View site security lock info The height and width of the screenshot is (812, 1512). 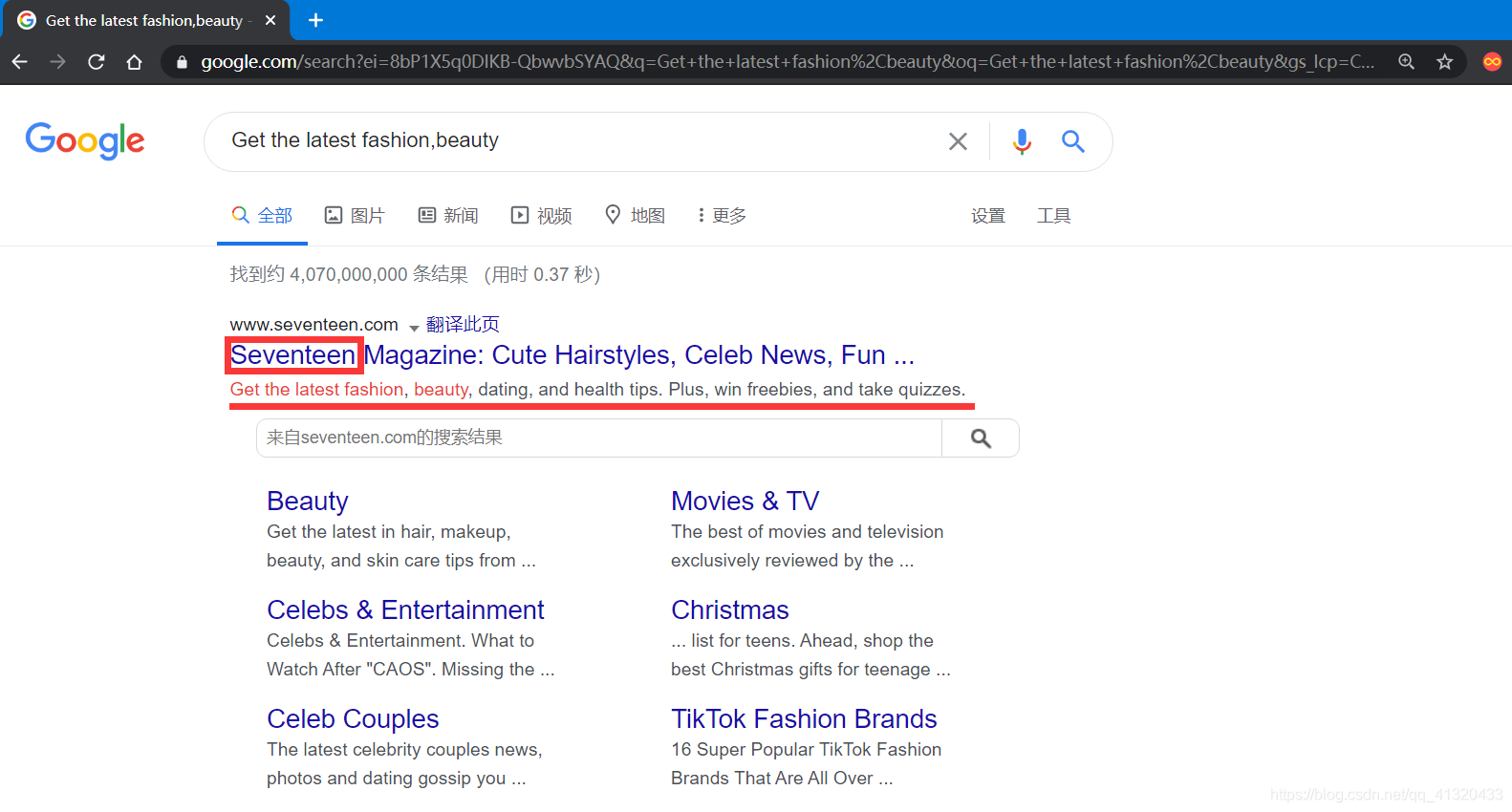[182, 62]
